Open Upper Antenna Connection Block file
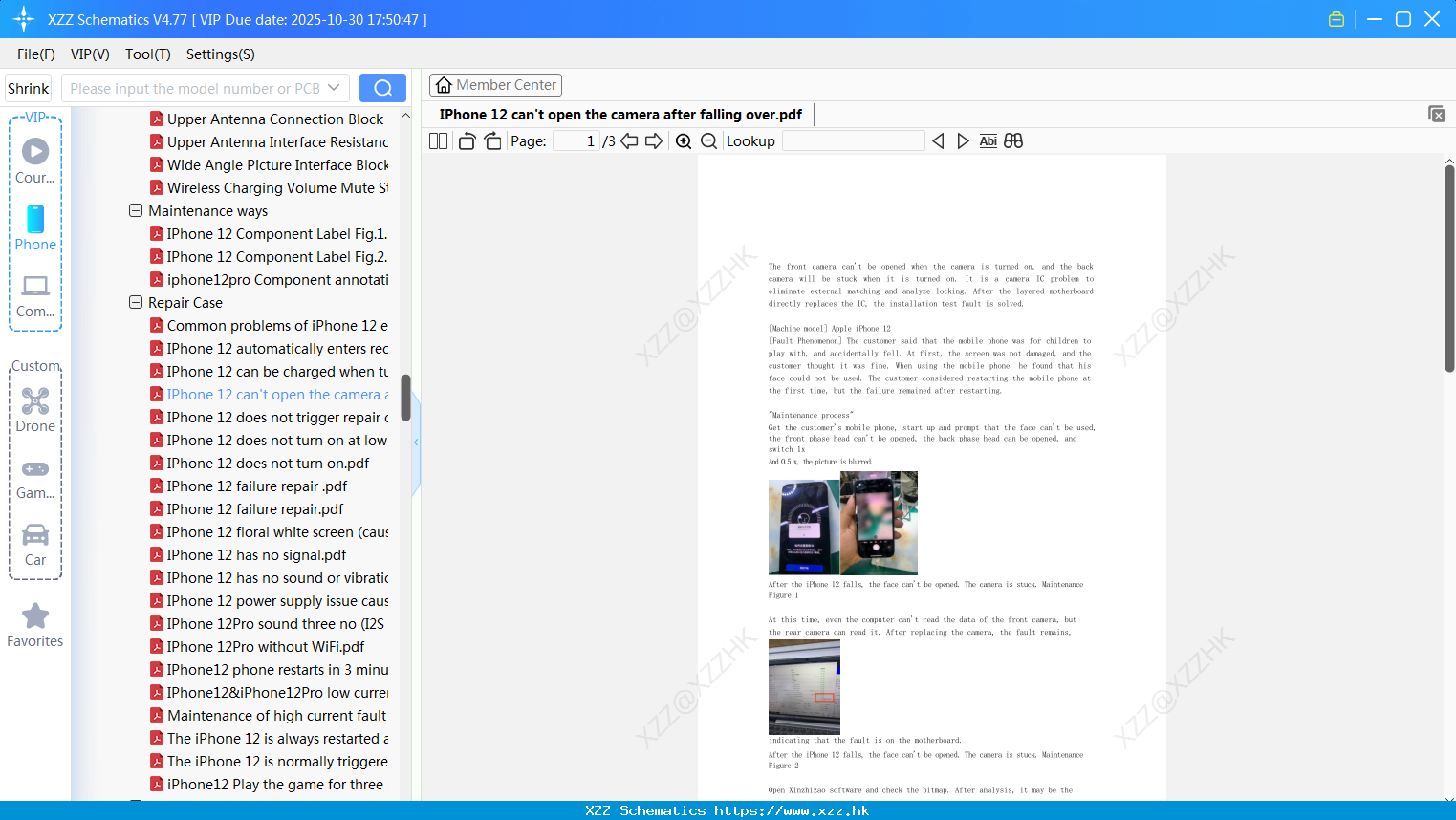 [x=267, y=119]
